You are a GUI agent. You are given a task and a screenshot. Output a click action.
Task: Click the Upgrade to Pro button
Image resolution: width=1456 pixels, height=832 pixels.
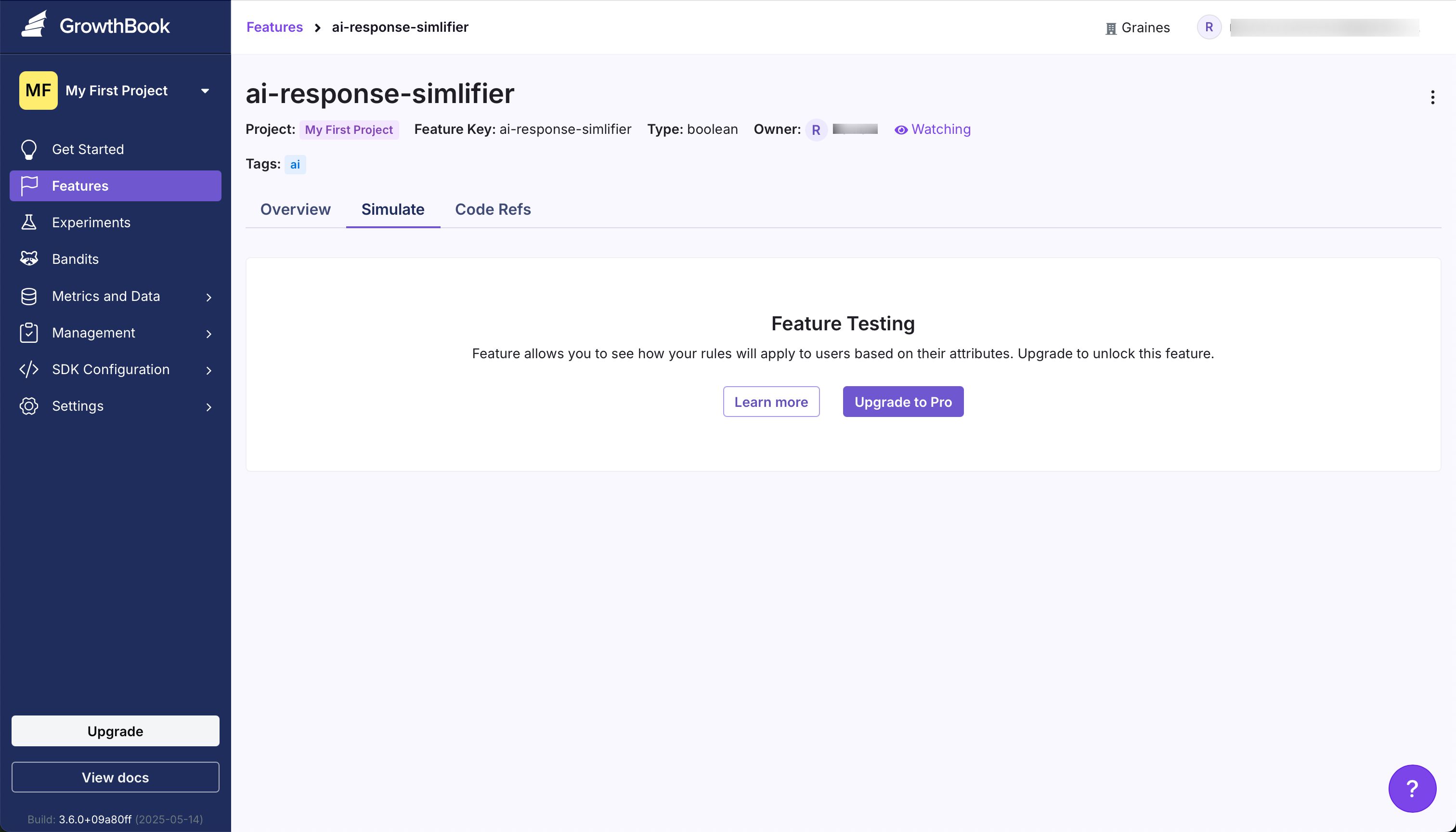click(903, 402)
